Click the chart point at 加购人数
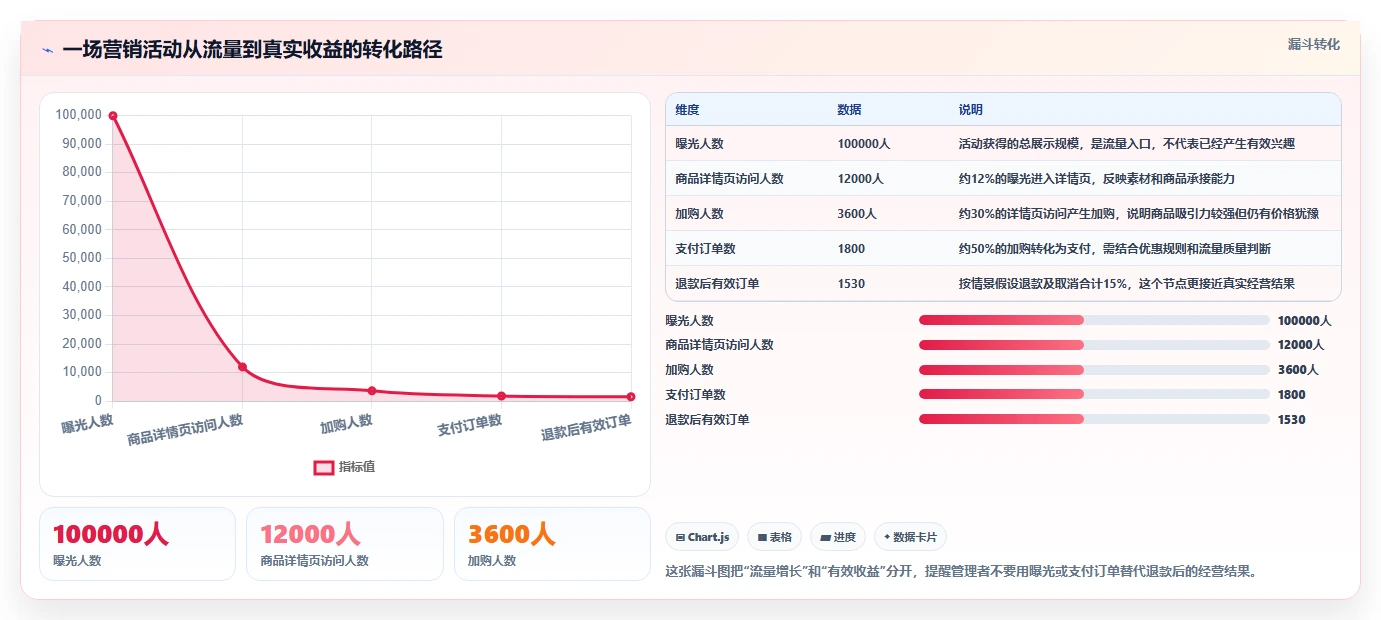This screenshot has height=620, width=1381. click(372, 391)
